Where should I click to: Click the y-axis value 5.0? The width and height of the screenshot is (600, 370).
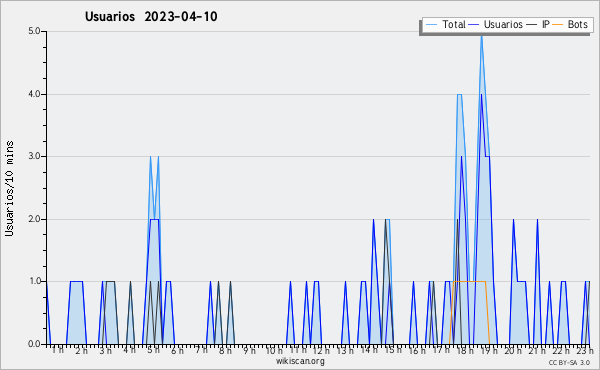[34, 31]
